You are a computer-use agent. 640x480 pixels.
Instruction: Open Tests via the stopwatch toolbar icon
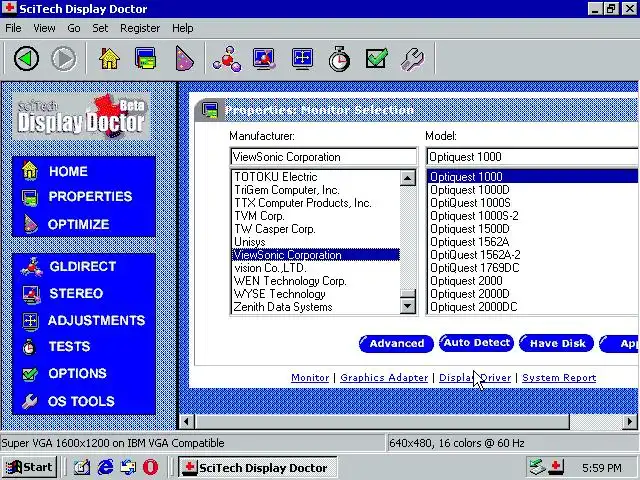tap(339, 59)
